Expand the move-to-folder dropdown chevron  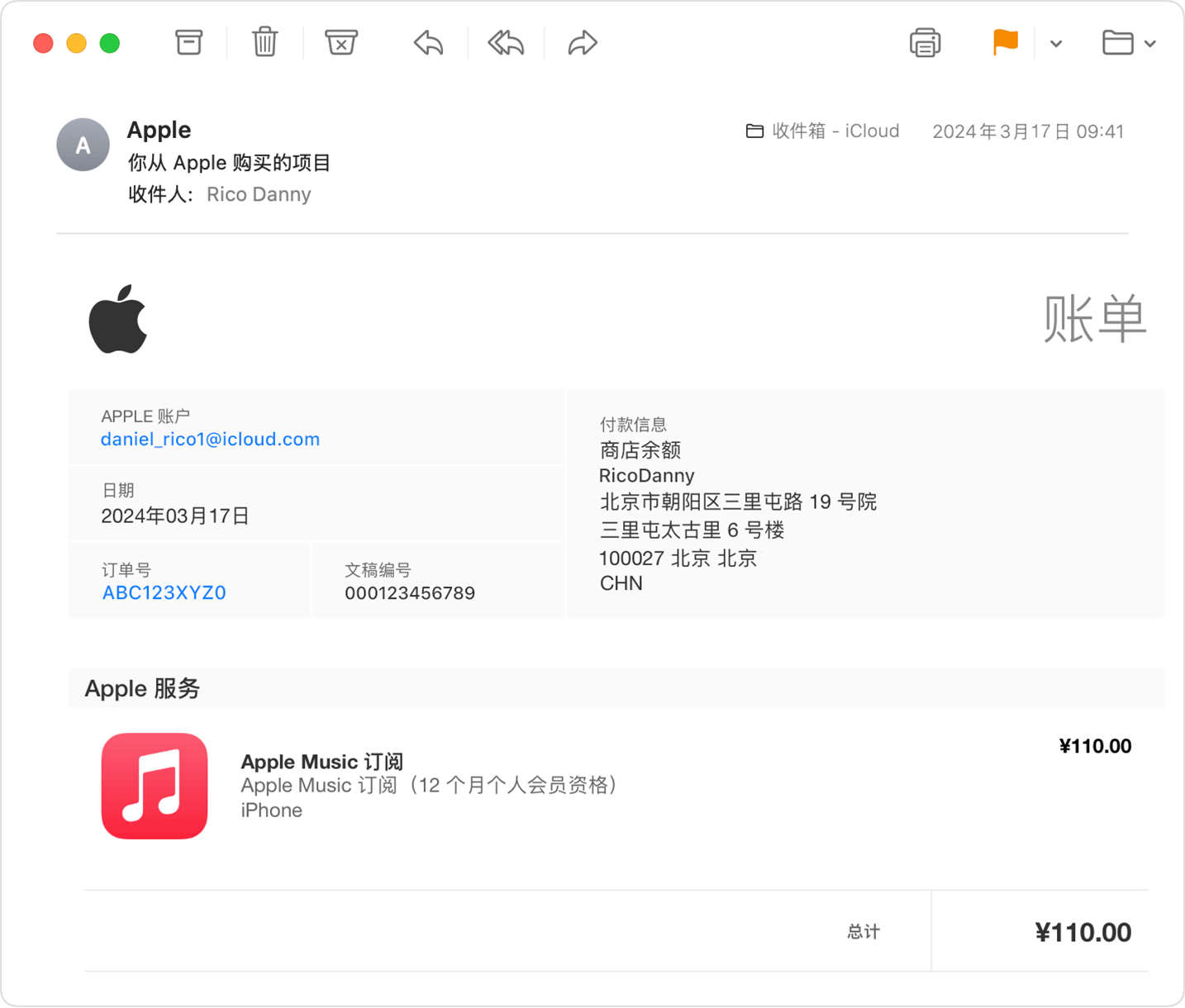(x=1150, y=44)
